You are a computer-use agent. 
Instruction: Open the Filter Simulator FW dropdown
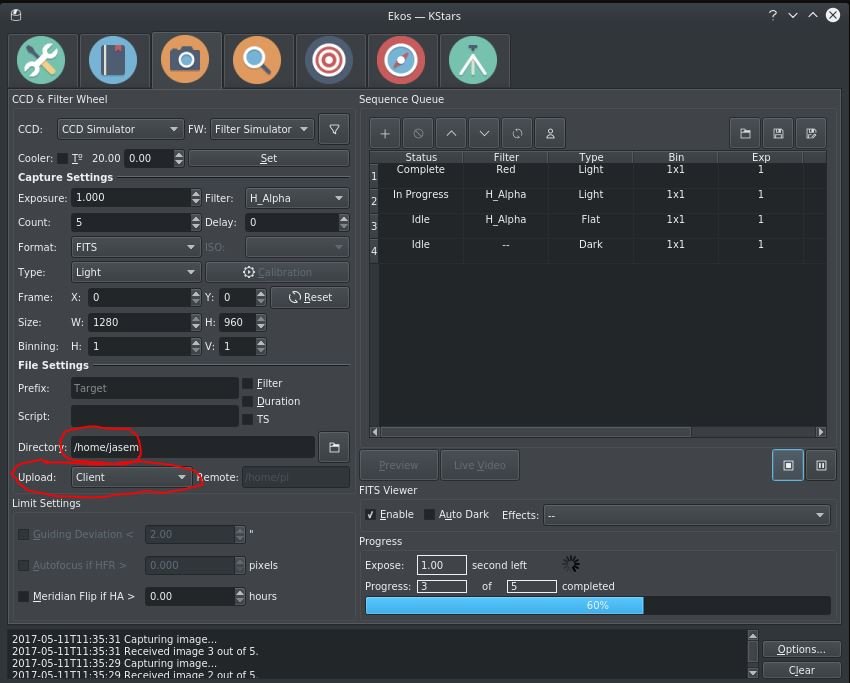pyautogui.click(x=262, y=129)
